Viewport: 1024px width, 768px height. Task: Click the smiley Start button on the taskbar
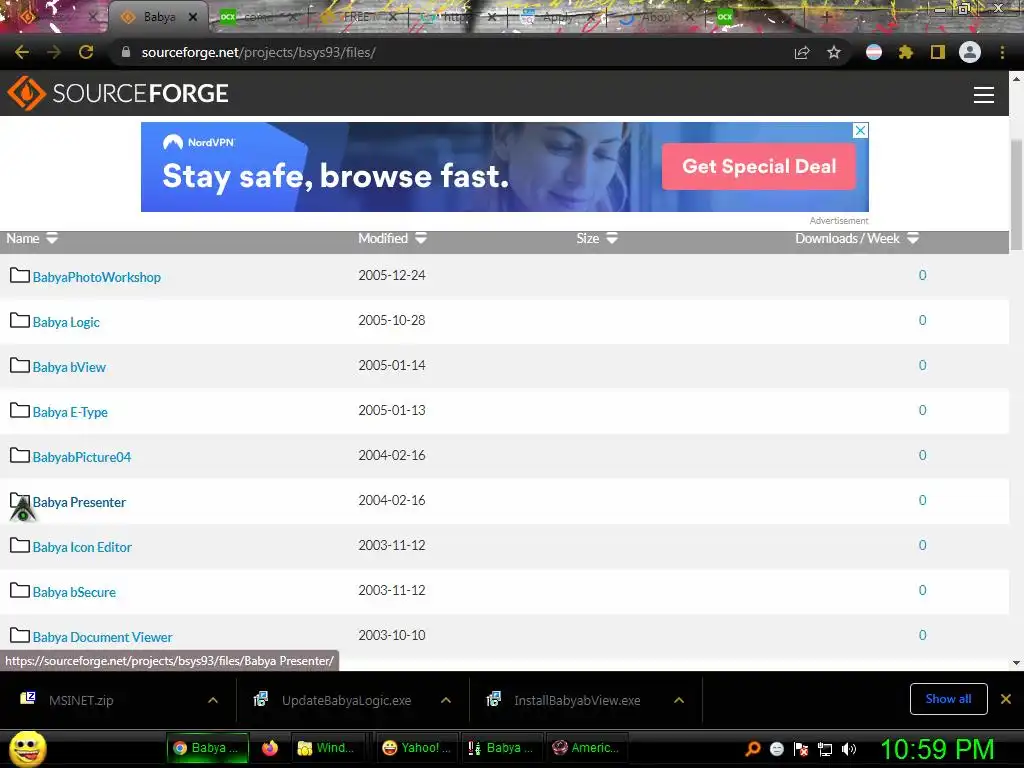click(27, 748)
